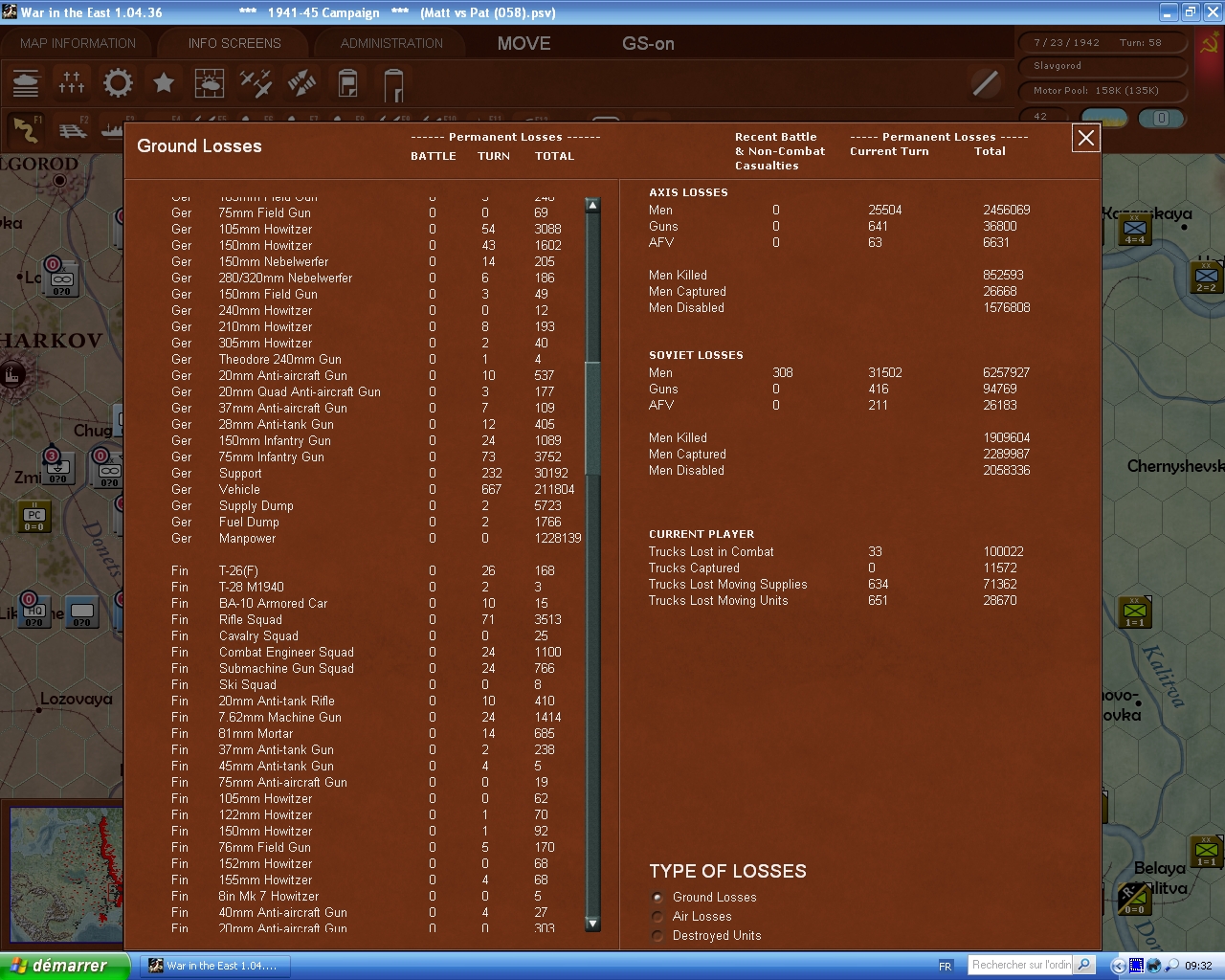Click the blue dotted-square tray icon
Viewport: 1225px width, 980px height.
(1137, 966)
